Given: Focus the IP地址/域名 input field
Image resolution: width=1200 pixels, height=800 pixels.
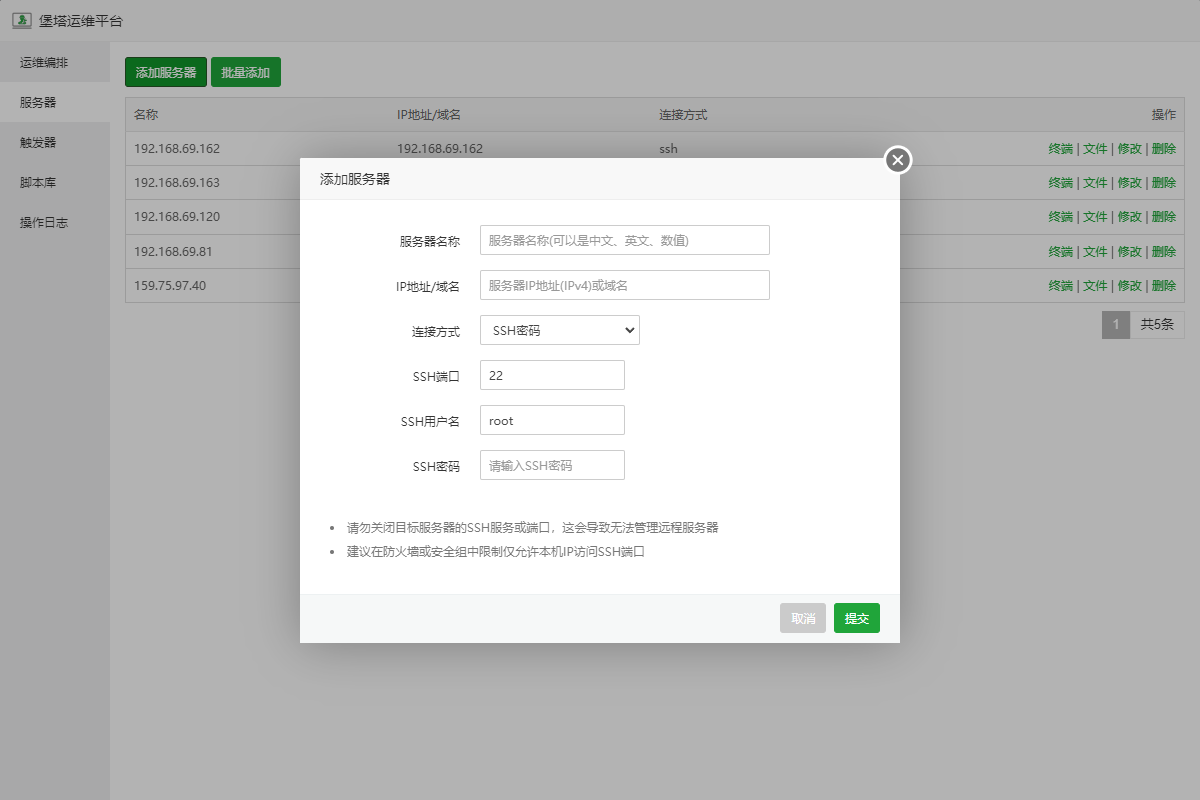Looking at the screenshot, I should coord(624,285).
